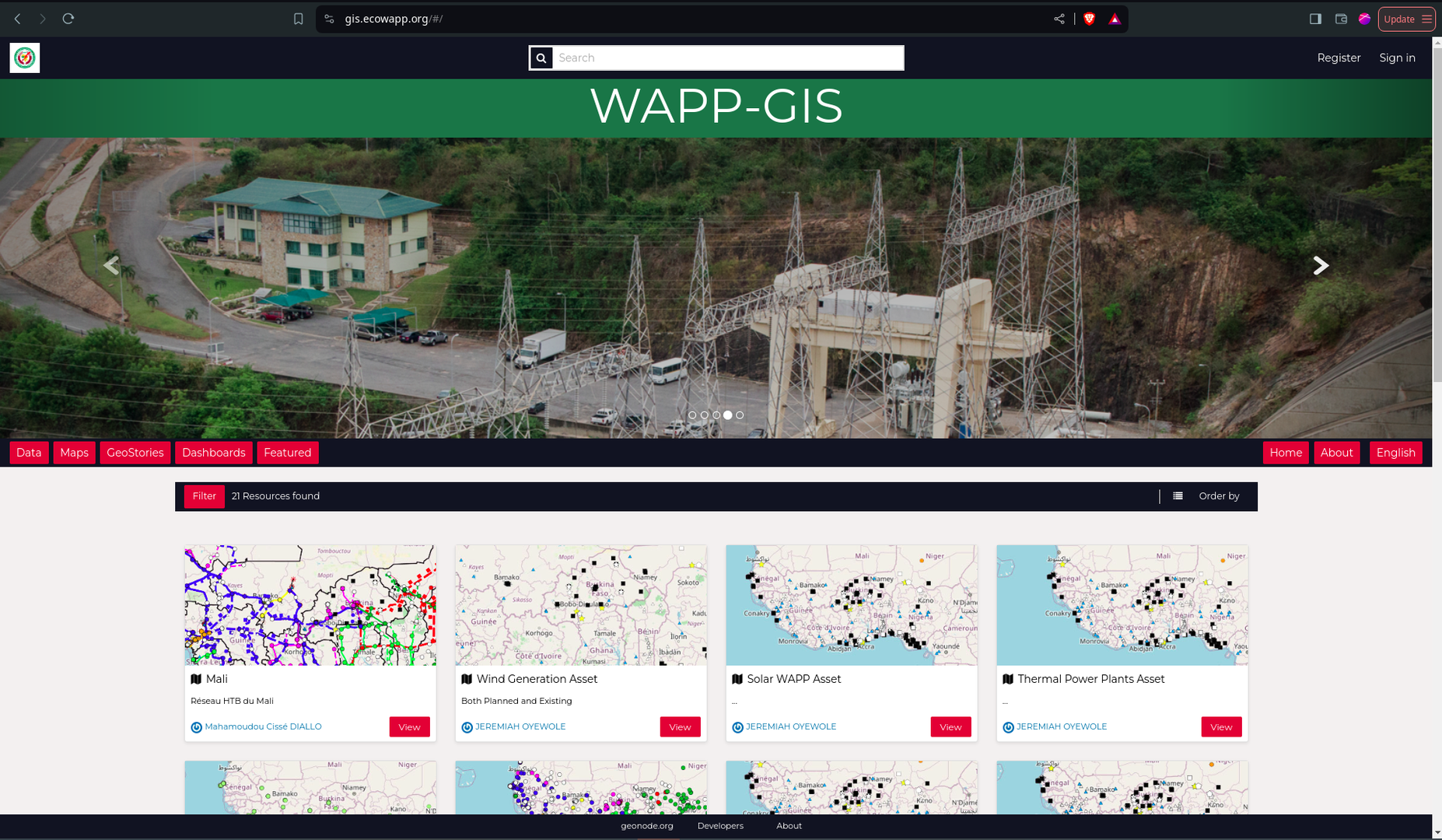The height and width of the screenshot is (840, 1442).
Task: Click the share icon in address bar
Action: 1059,19
